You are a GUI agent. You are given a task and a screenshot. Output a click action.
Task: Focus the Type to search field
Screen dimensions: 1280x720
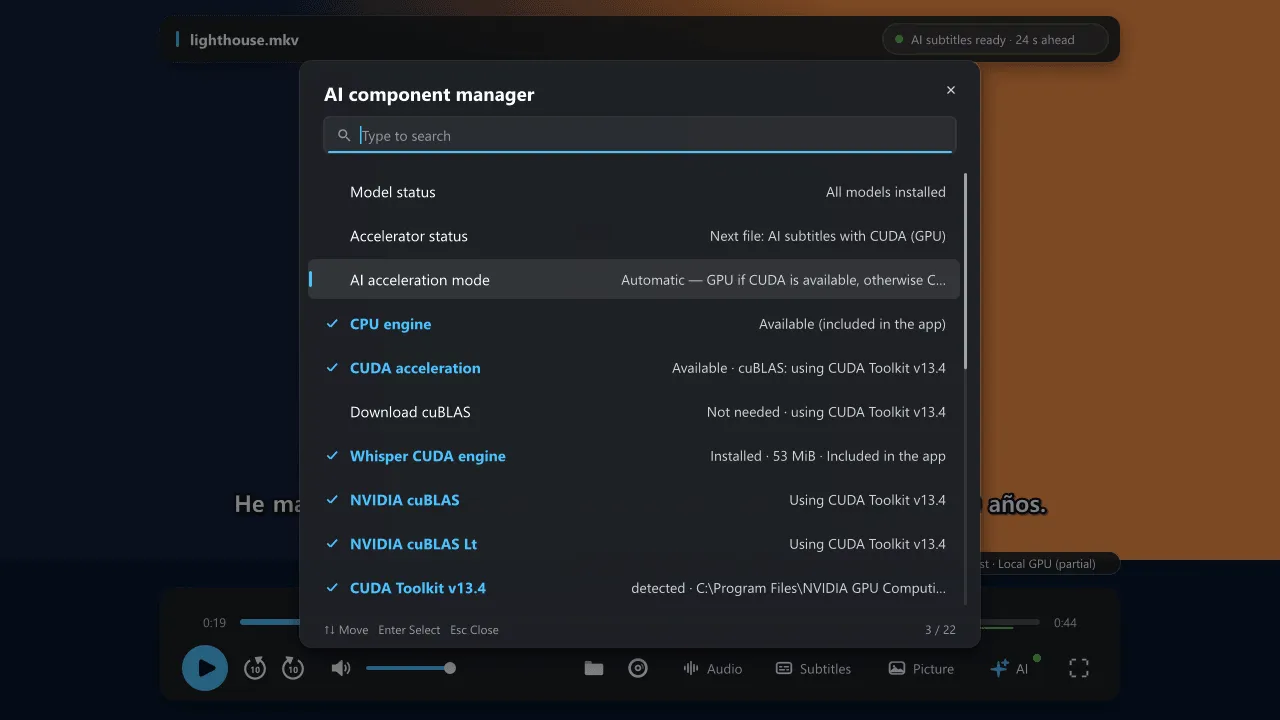click(x=640, y=135)
